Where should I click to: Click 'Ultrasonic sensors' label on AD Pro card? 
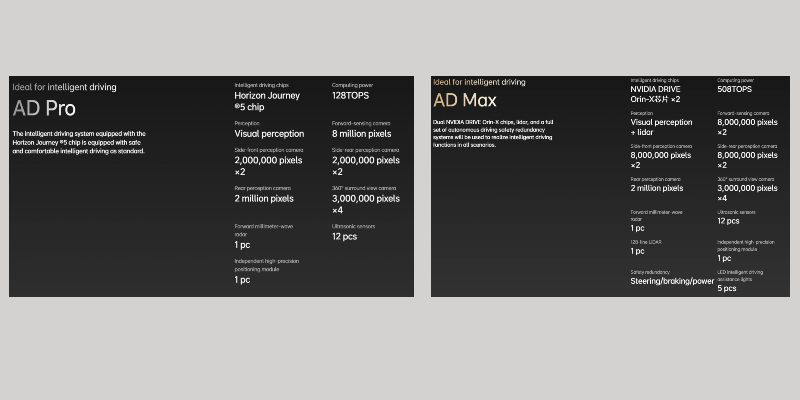pos(353,226)
